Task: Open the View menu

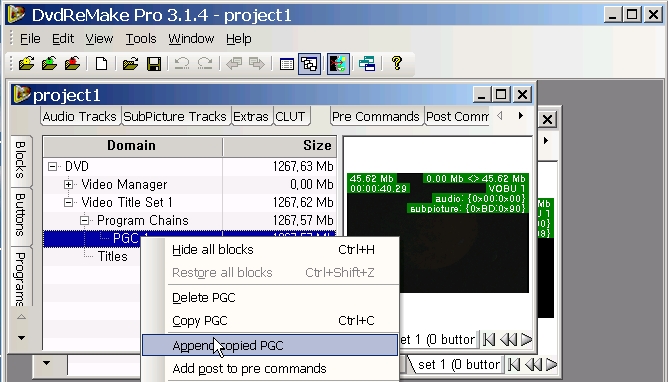Action: (99, 39)
